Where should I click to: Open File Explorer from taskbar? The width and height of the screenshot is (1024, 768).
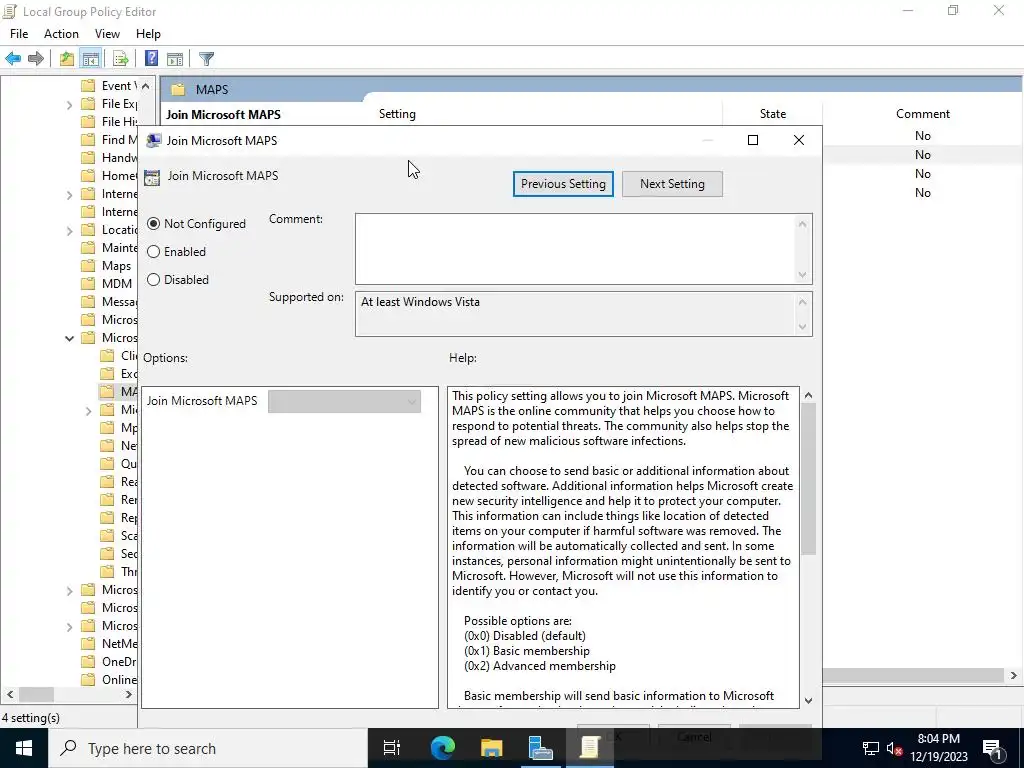point(491,748)
